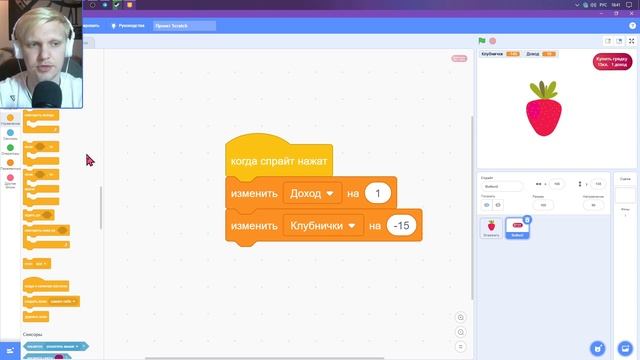
Task: Open the help question mark icon
Action: pyautogui.click(x=632, y=26)
